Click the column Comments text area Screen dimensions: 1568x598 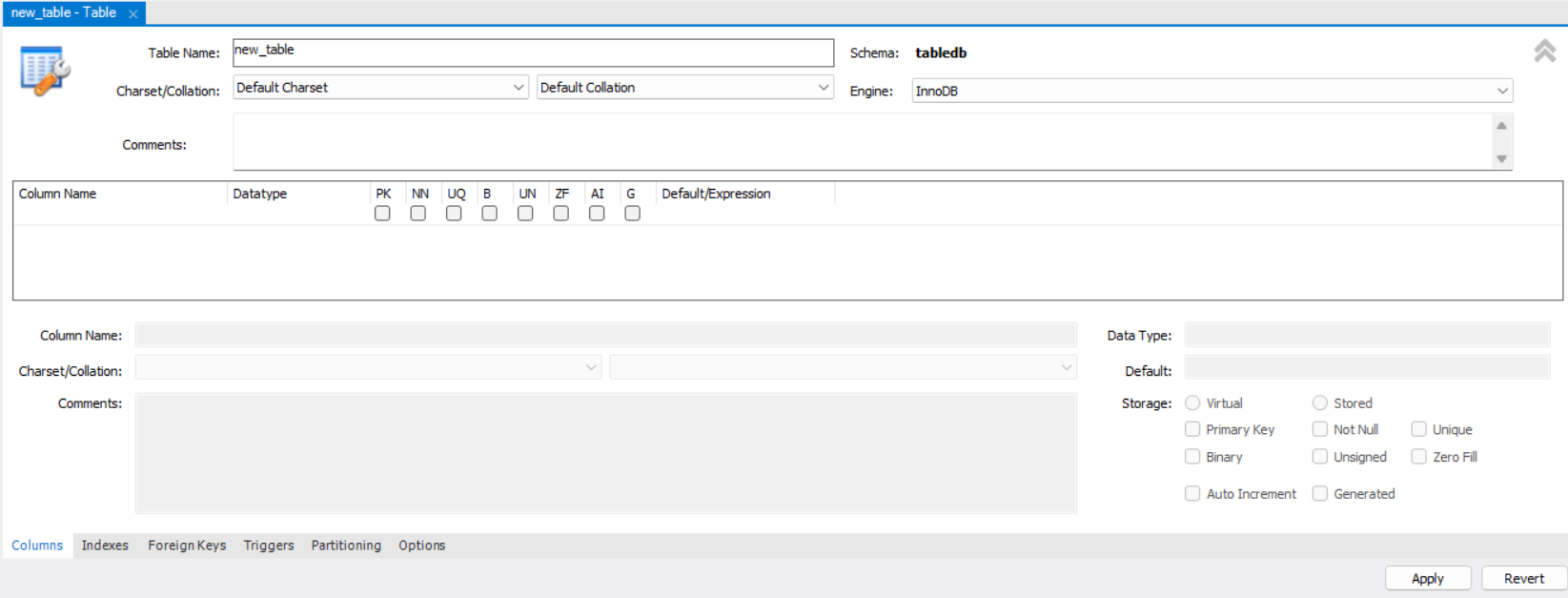pyautogui.click(x=605, y=453)
